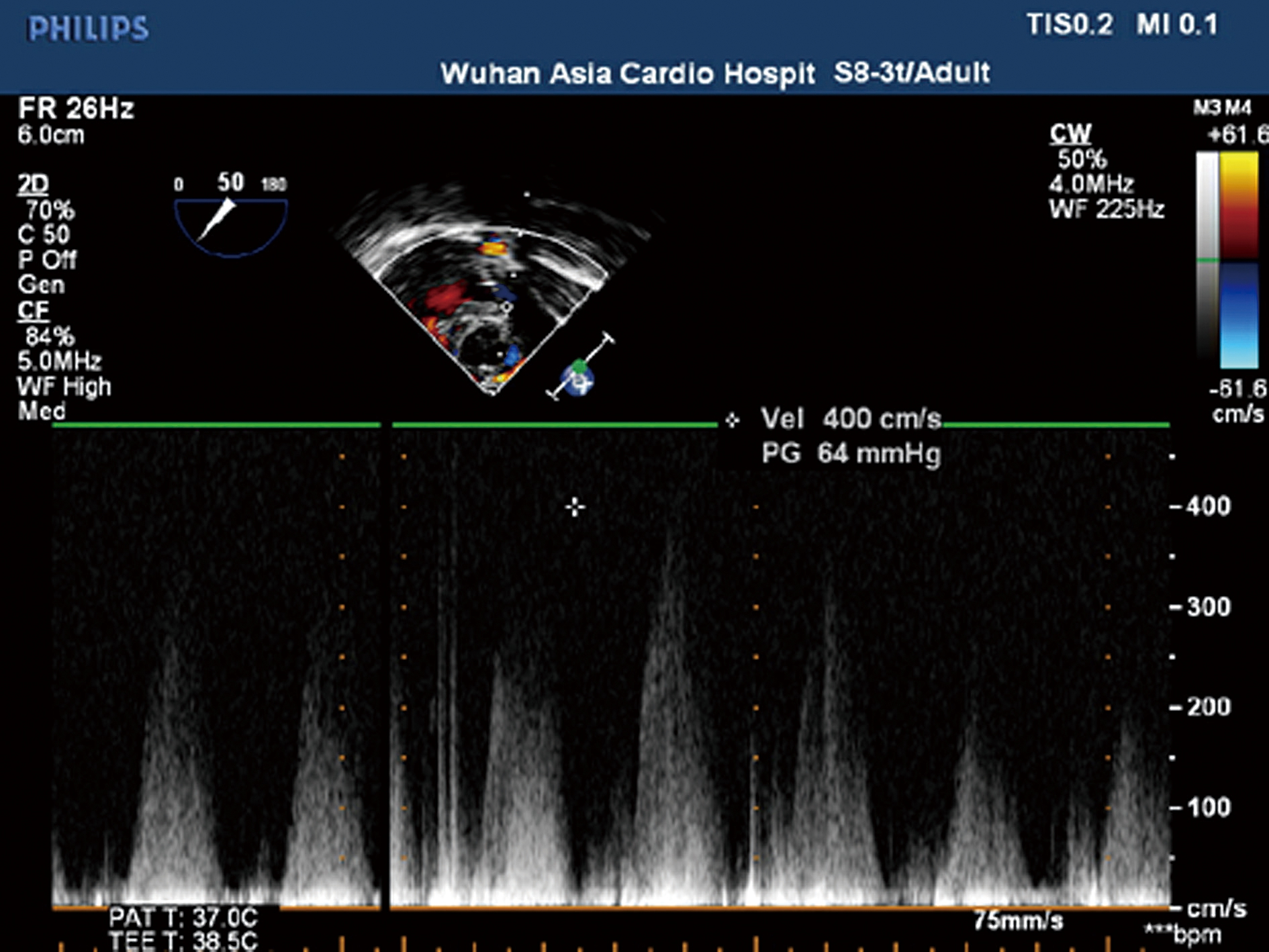Click the '2D' mode heading
This screenshot has height=952, width=1269.
tap(33, 184)
